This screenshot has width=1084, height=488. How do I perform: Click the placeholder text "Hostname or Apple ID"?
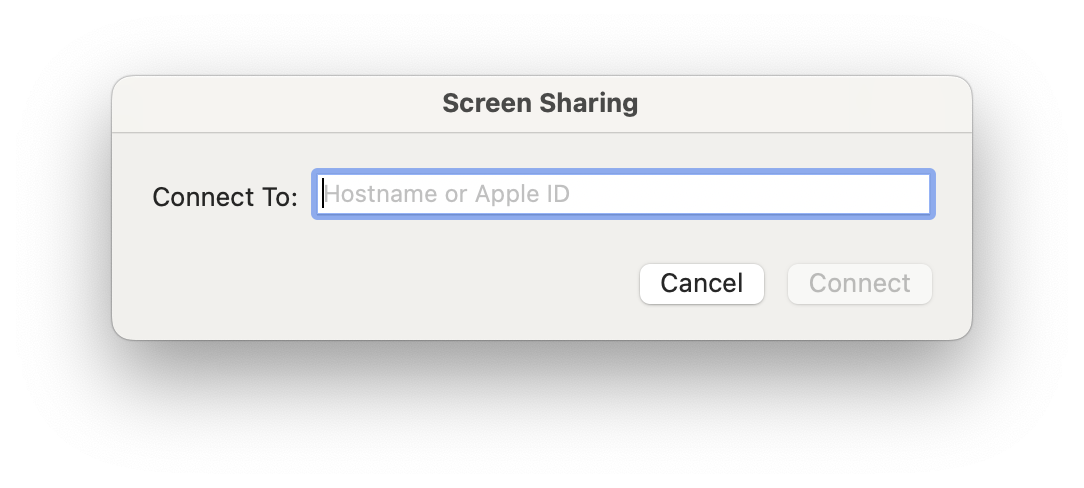[x=447, y=194]
